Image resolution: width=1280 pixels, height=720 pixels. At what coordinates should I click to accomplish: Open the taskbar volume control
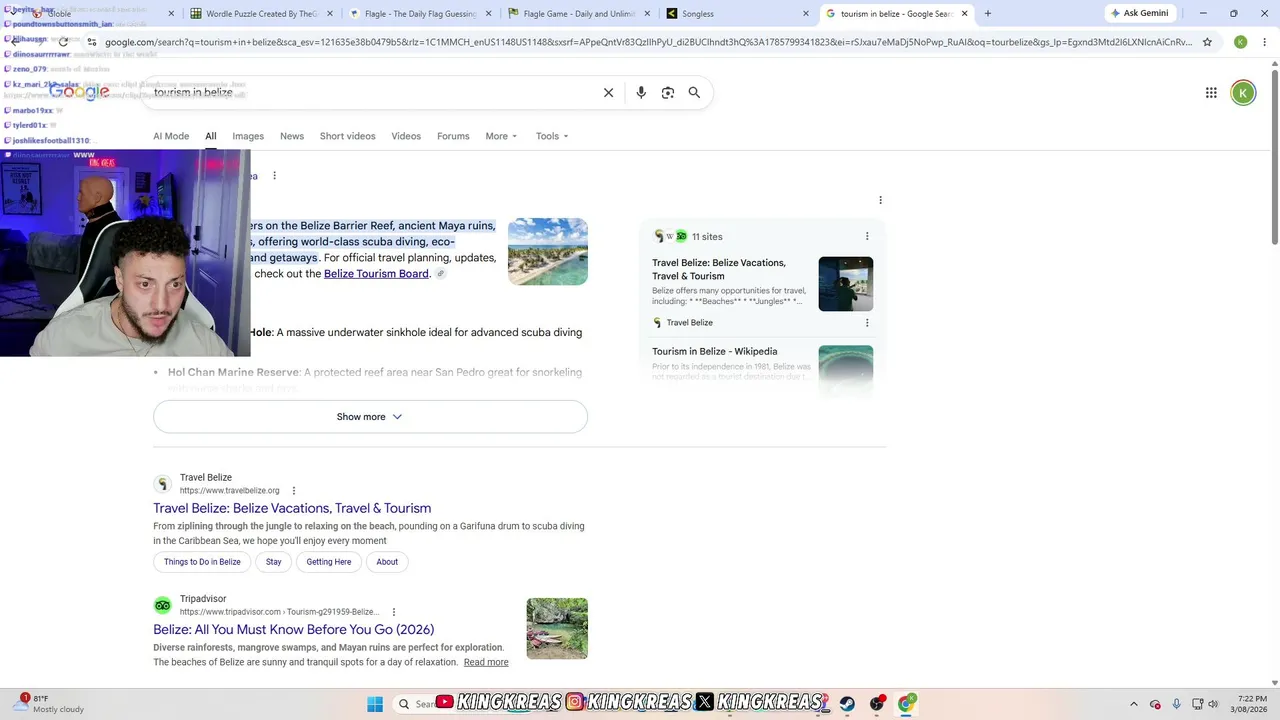tap(1212, 704)
